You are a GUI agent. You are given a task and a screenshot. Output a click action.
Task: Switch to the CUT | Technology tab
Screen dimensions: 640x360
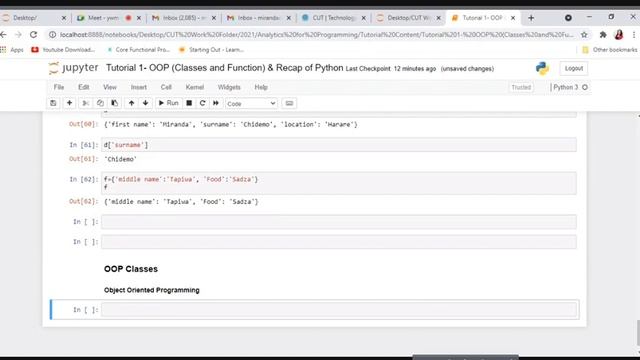tap(333, 18)
